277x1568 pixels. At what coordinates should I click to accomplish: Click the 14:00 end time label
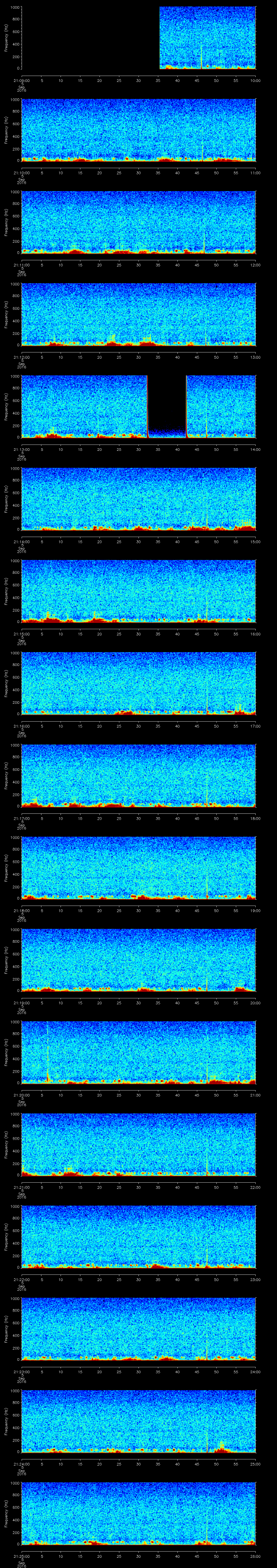pyautogui.click(x=255, y=449)
